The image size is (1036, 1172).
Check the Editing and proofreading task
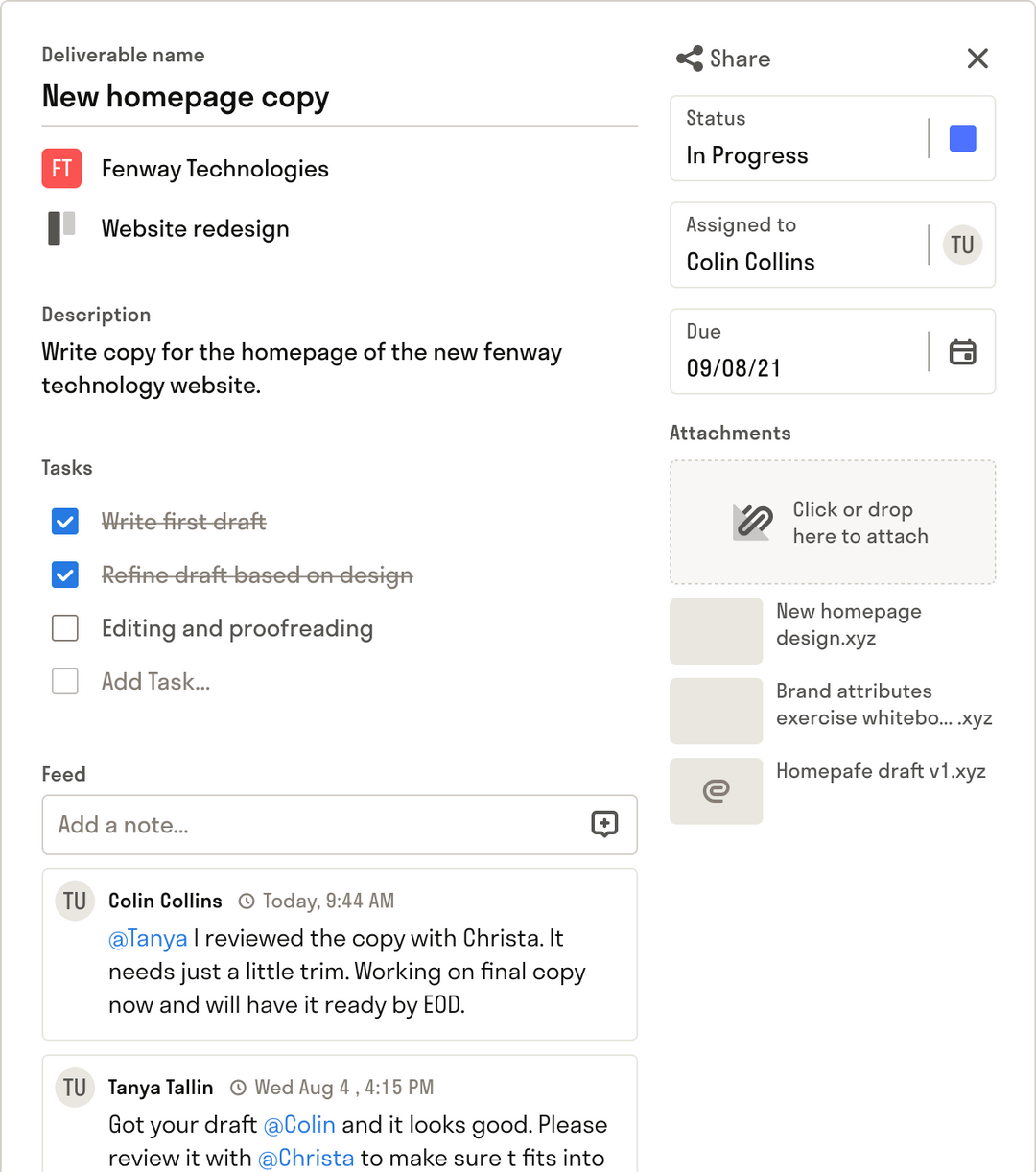tap(64, 627)
